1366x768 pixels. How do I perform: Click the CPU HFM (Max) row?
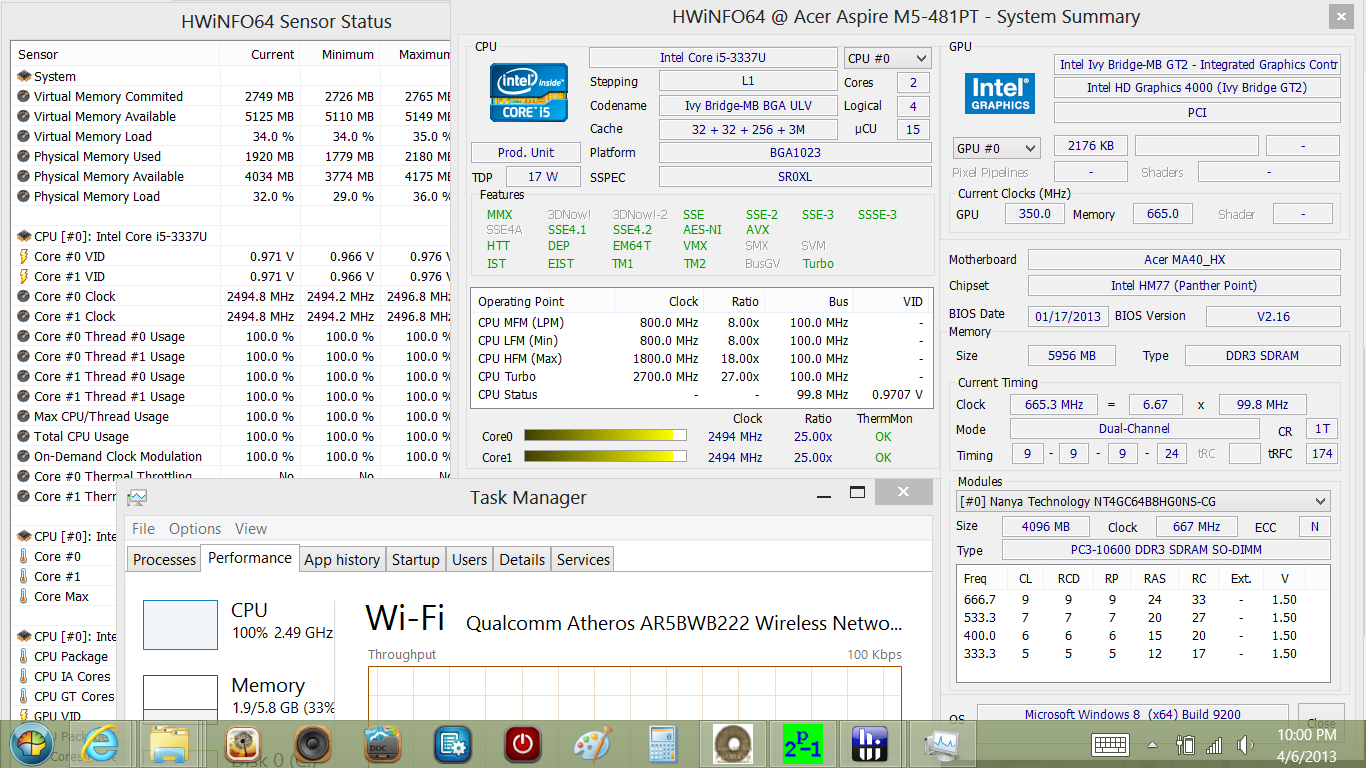(700, 359)
